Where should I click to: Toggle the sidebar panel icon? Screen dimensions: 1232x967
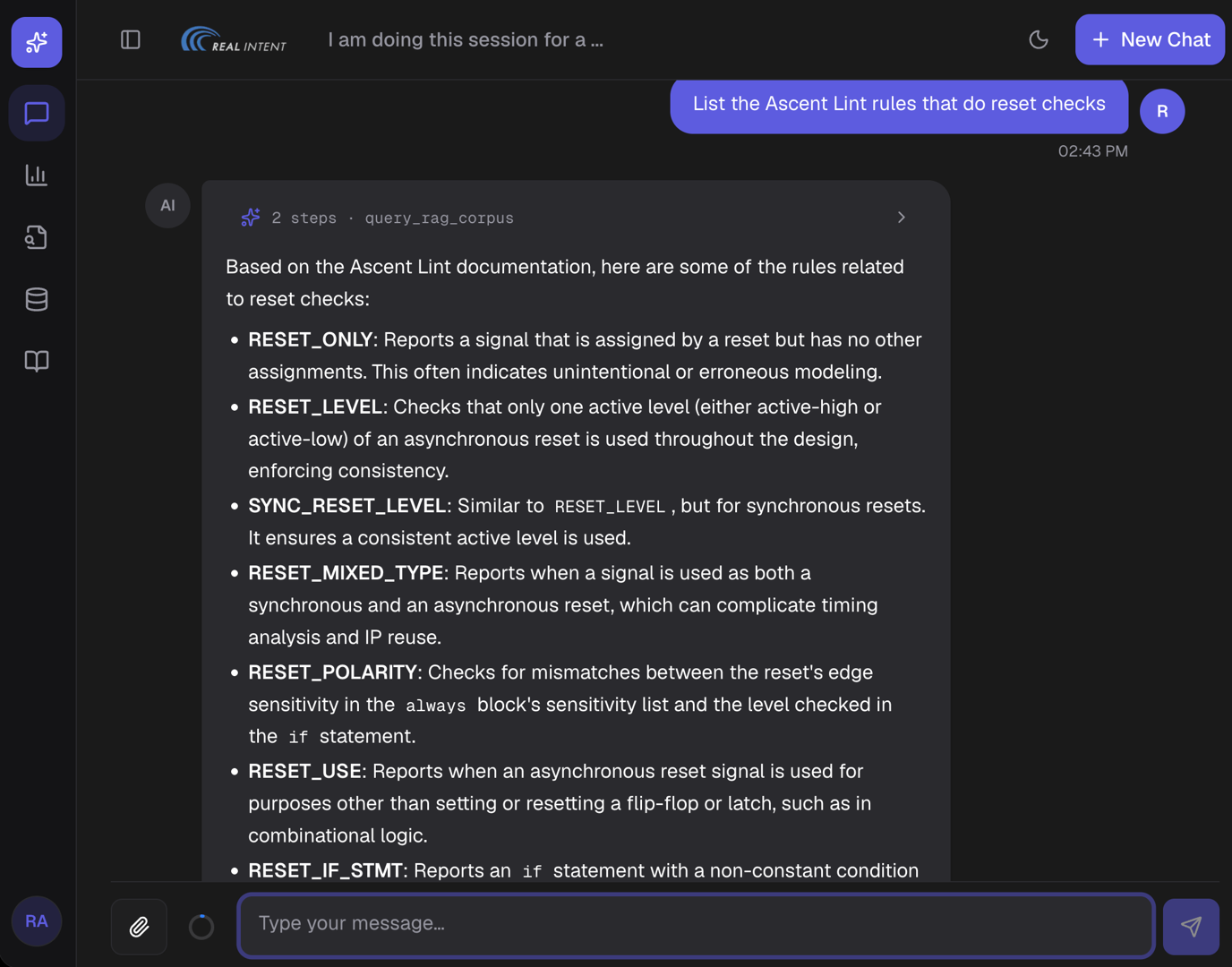click(x=131, y=39)
